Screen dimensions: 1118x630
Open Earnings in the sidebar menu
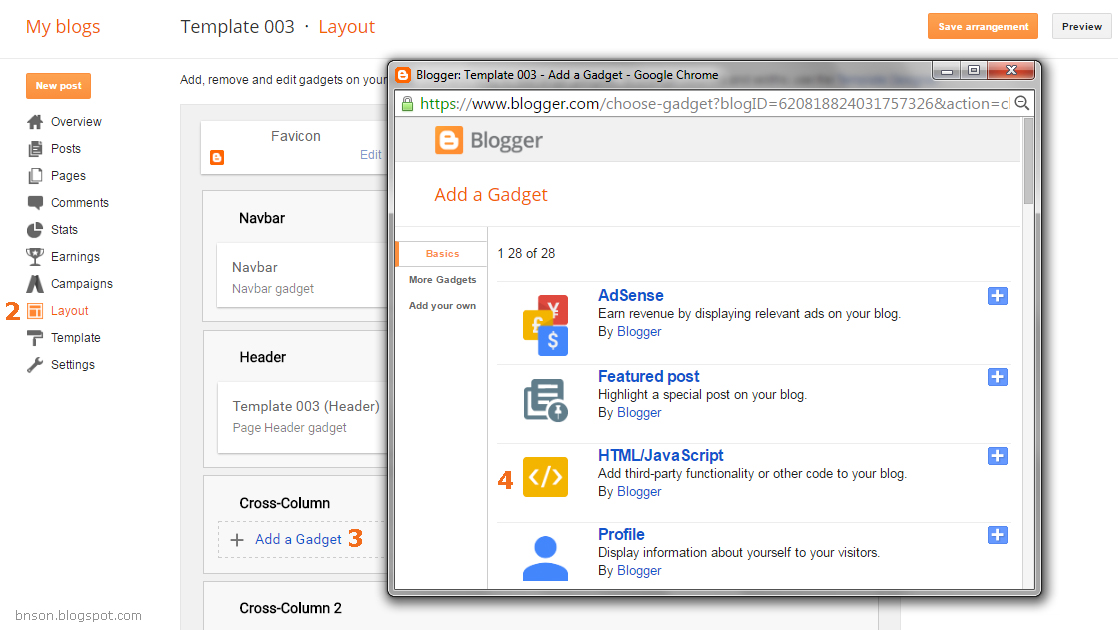(x=76, y=257)
